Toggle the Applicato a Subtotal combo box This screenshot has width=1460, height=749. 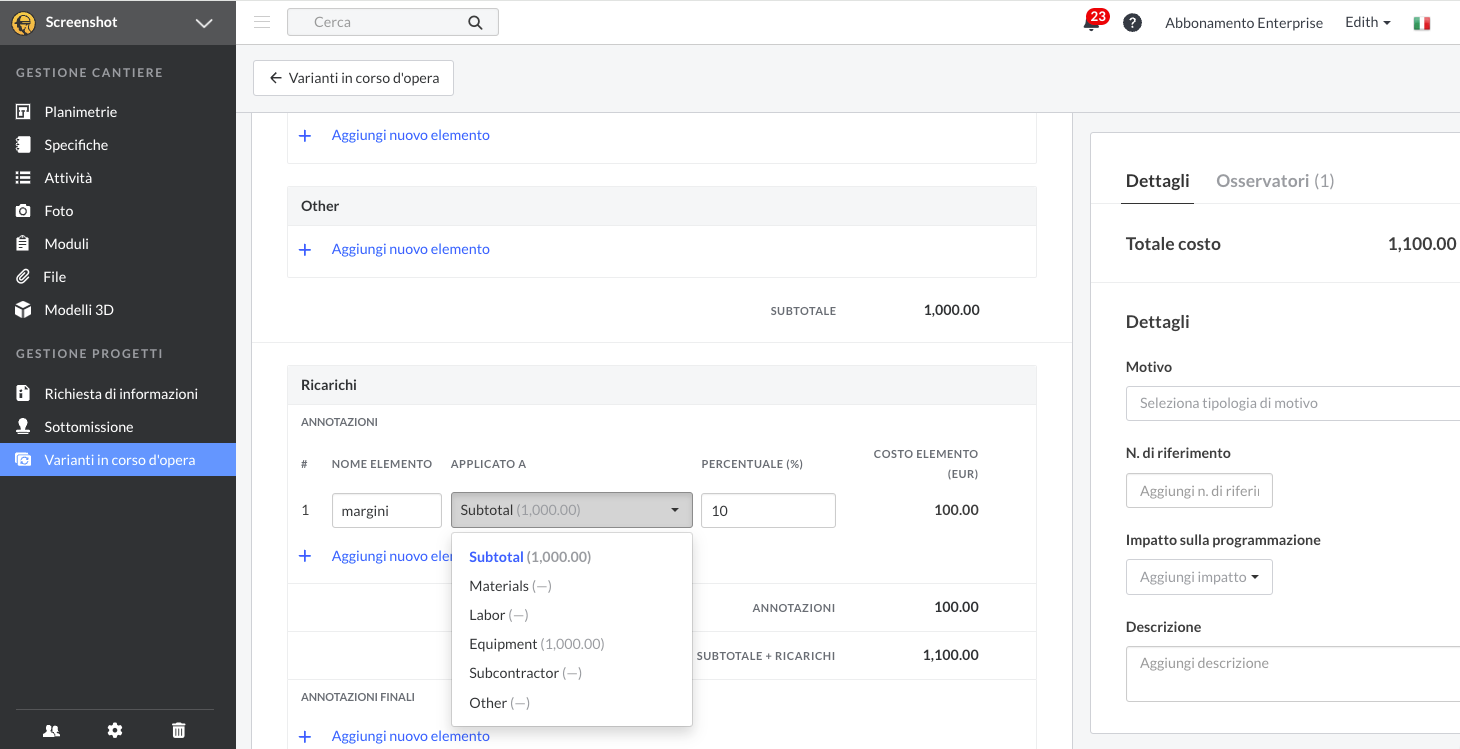coord(571,510)
